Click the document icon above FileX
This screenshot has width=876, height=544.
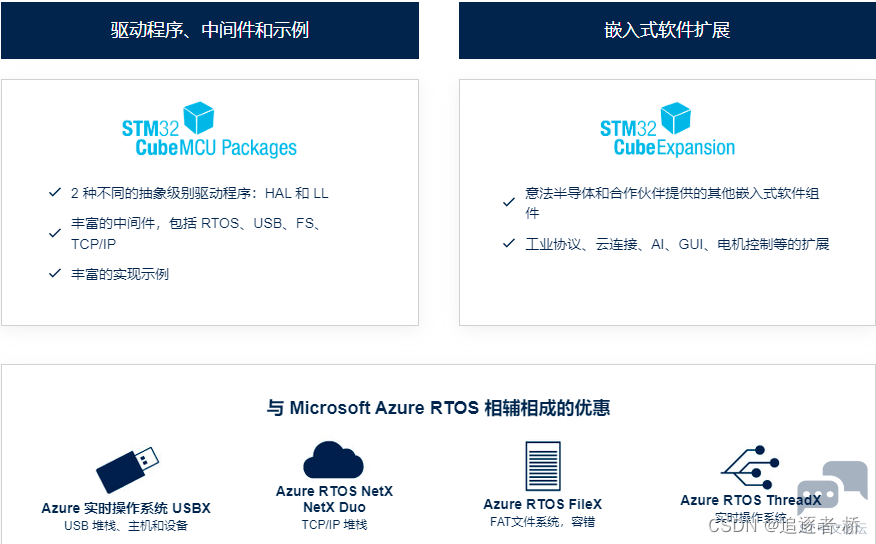point(543,466)
